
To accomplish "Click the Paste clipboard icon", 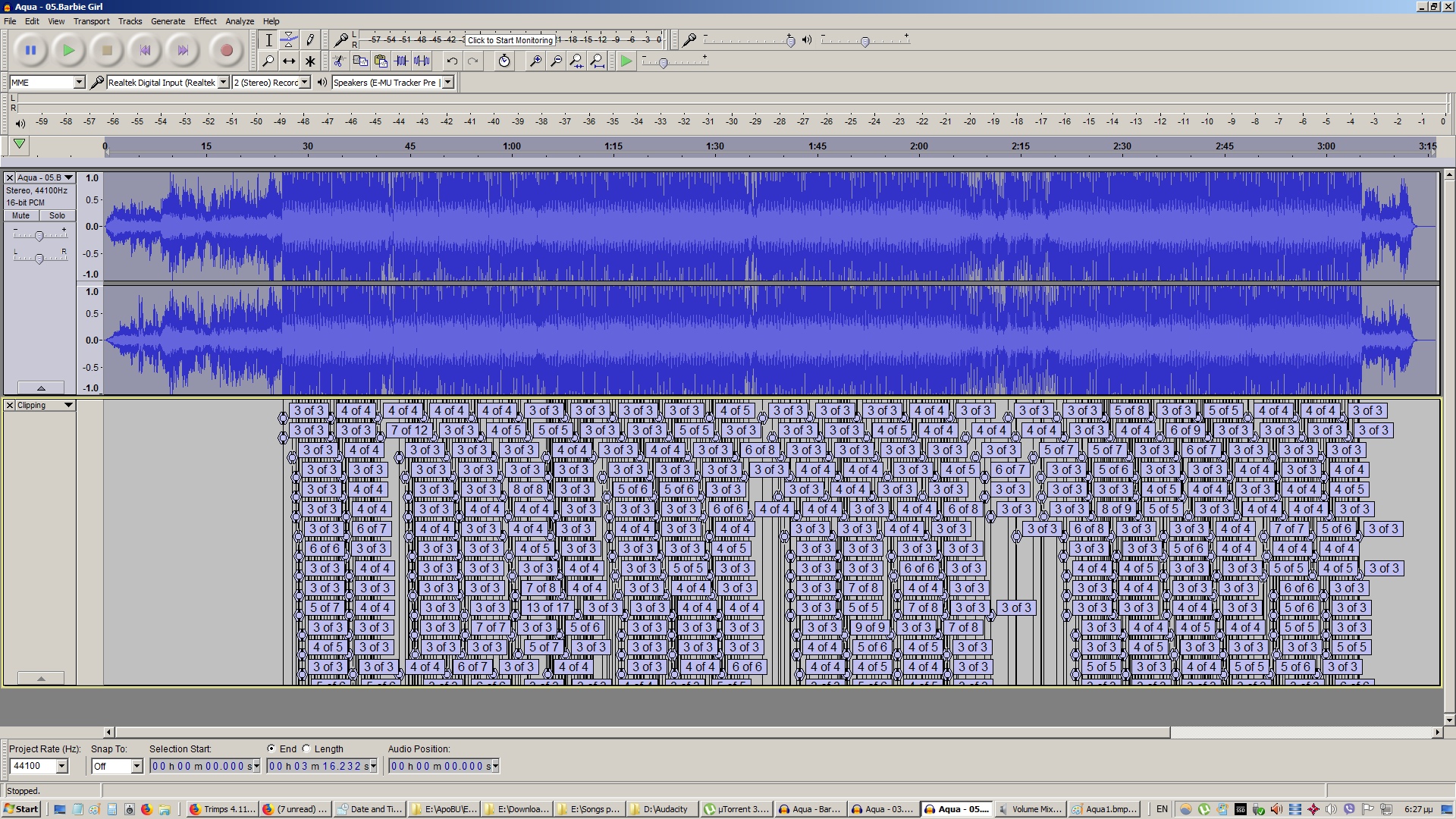I will coord(381,61).
